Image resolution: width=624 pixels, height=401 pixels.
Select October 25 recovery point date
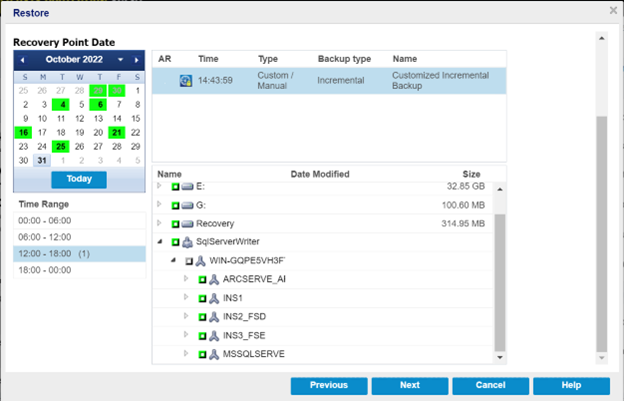60,147
